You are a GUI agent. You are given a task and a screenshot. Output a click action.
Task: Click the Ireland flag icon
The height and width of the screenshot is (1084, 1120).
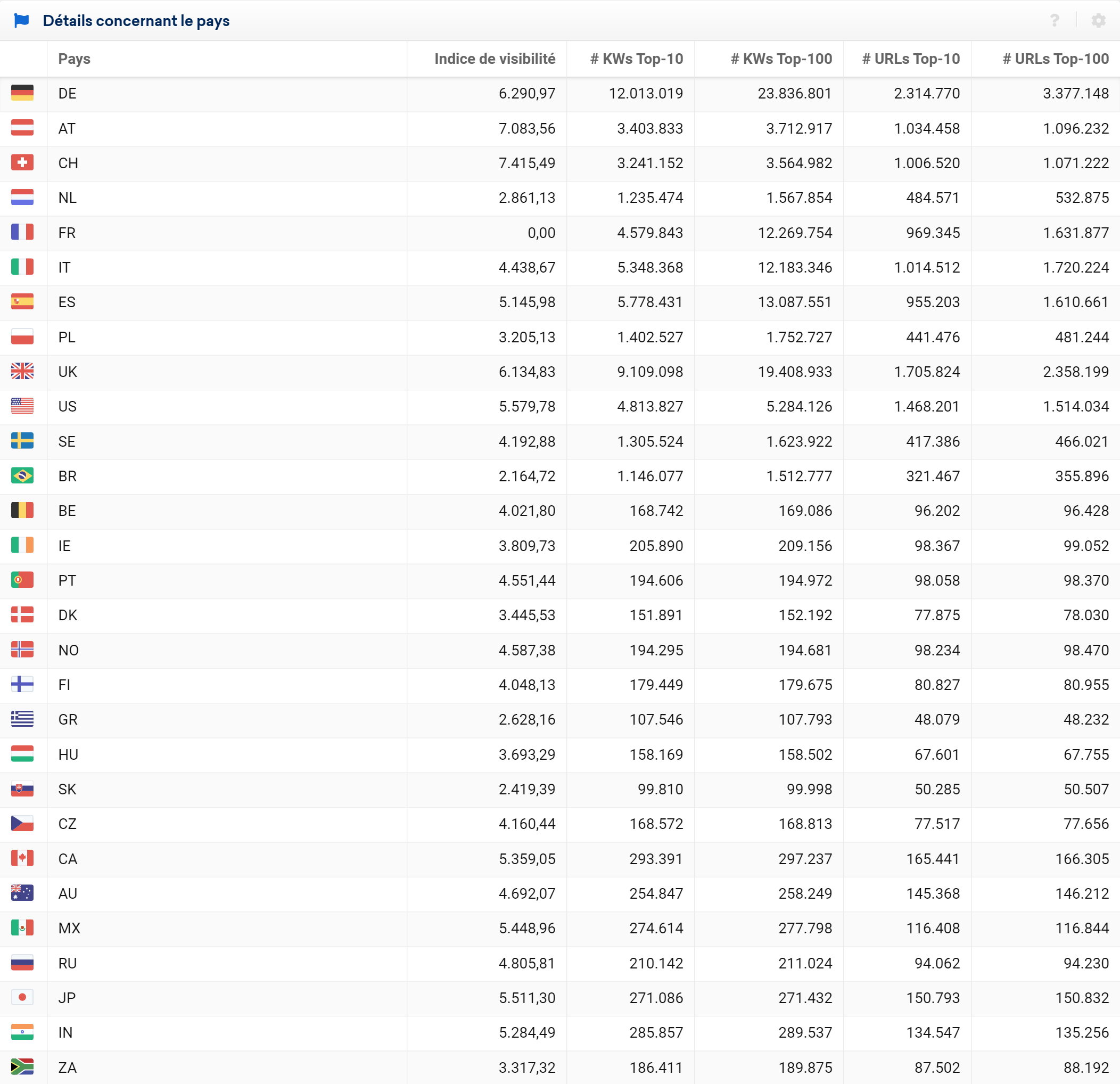click(22, 545)
